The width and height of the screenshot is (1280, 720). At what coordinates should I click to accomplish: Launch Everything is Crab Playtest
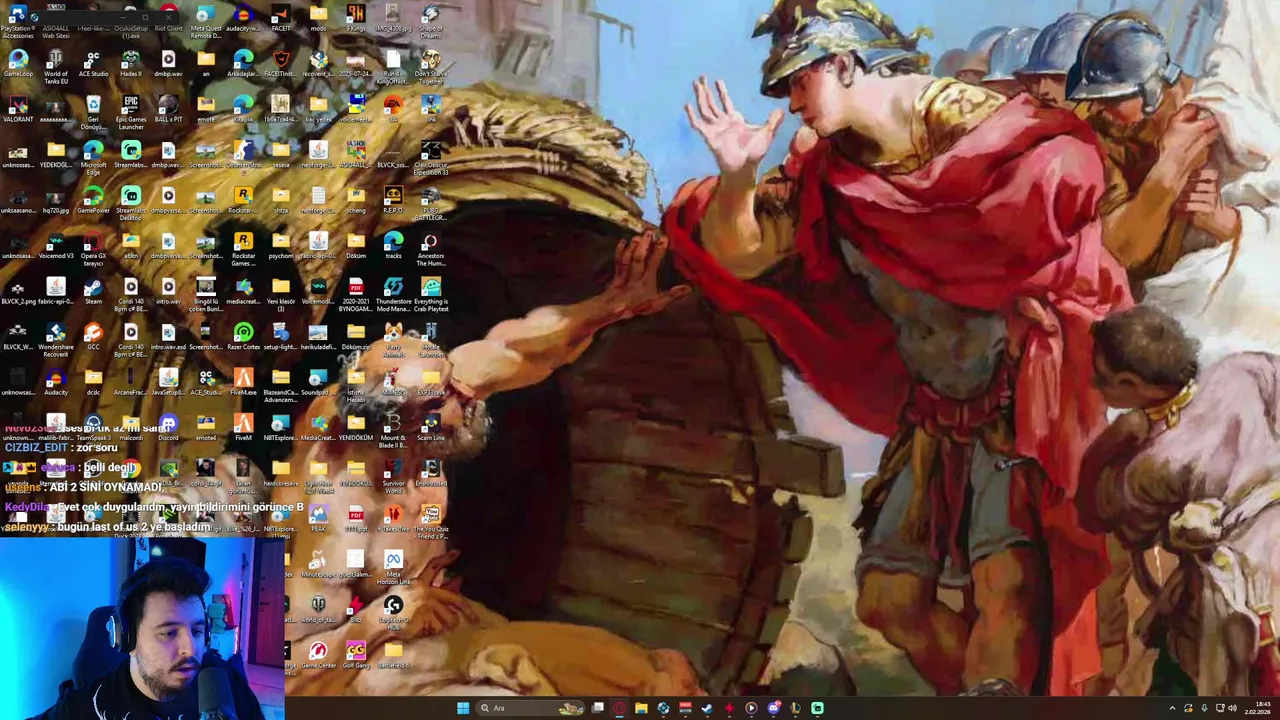click(431, 293)
